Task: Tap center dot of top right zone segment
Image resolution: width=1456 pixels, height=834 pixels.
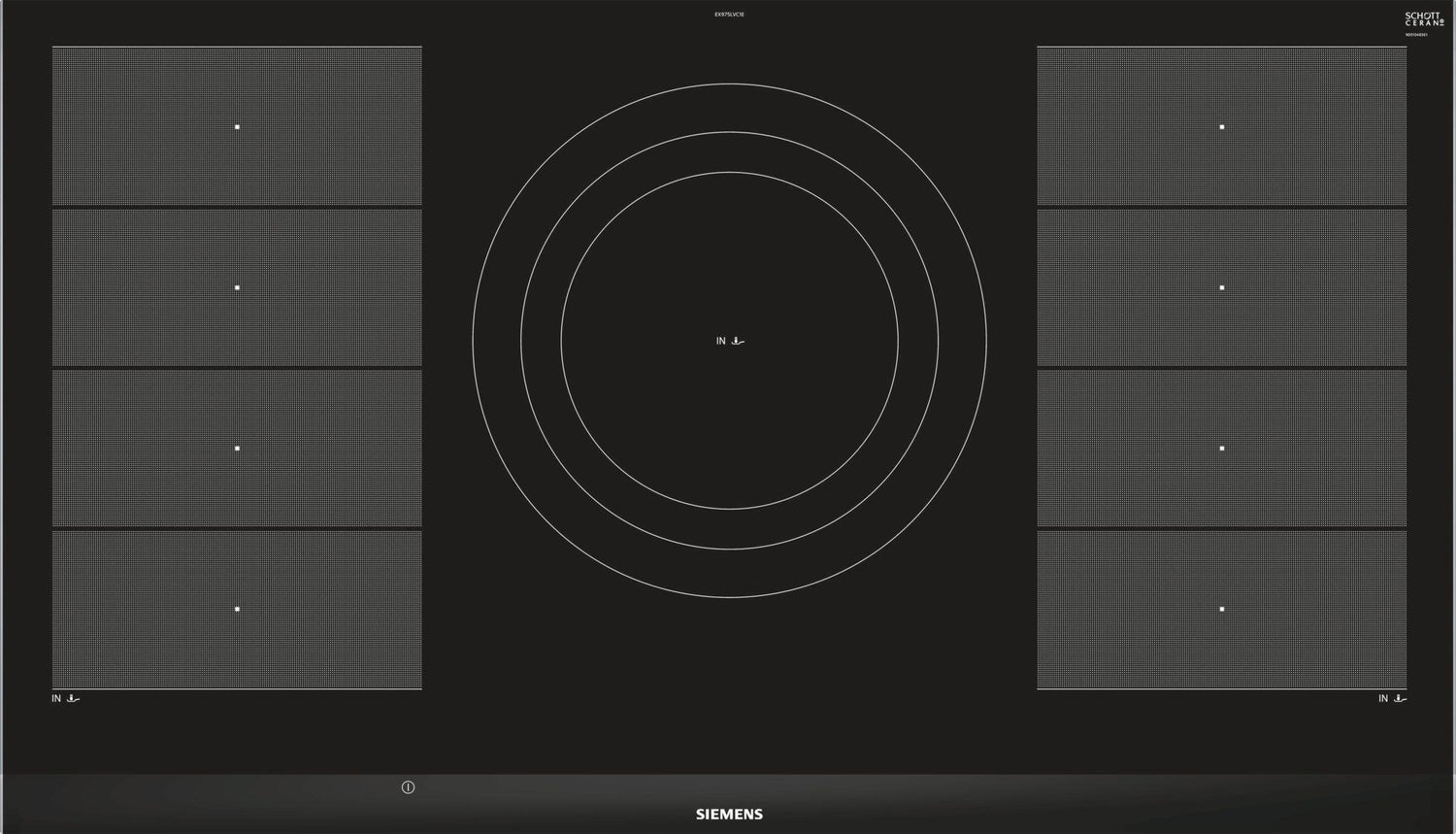Action: pyautogui.click(x=1222, y=127)
